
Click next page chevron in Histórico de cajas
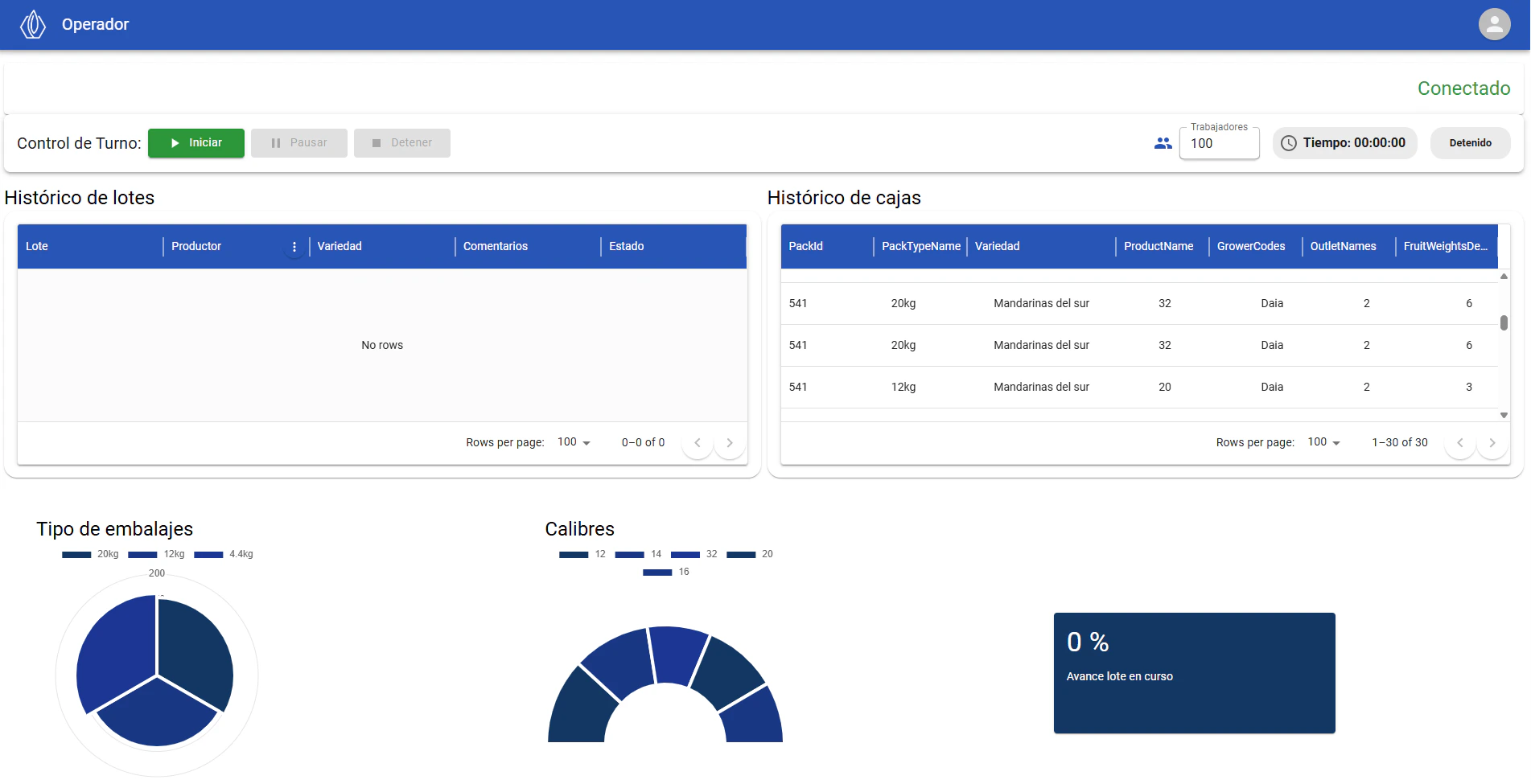1492,442
